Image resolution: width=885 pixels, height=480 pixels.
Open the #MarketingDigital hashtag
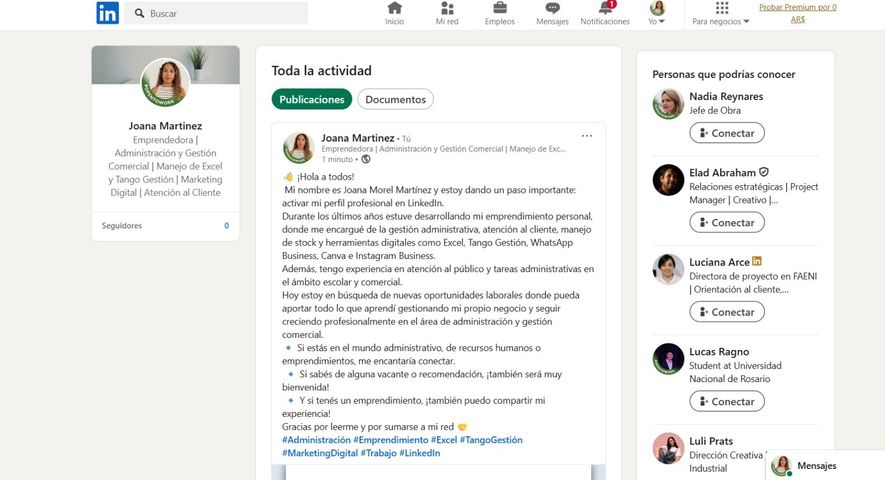pos(320,453)
